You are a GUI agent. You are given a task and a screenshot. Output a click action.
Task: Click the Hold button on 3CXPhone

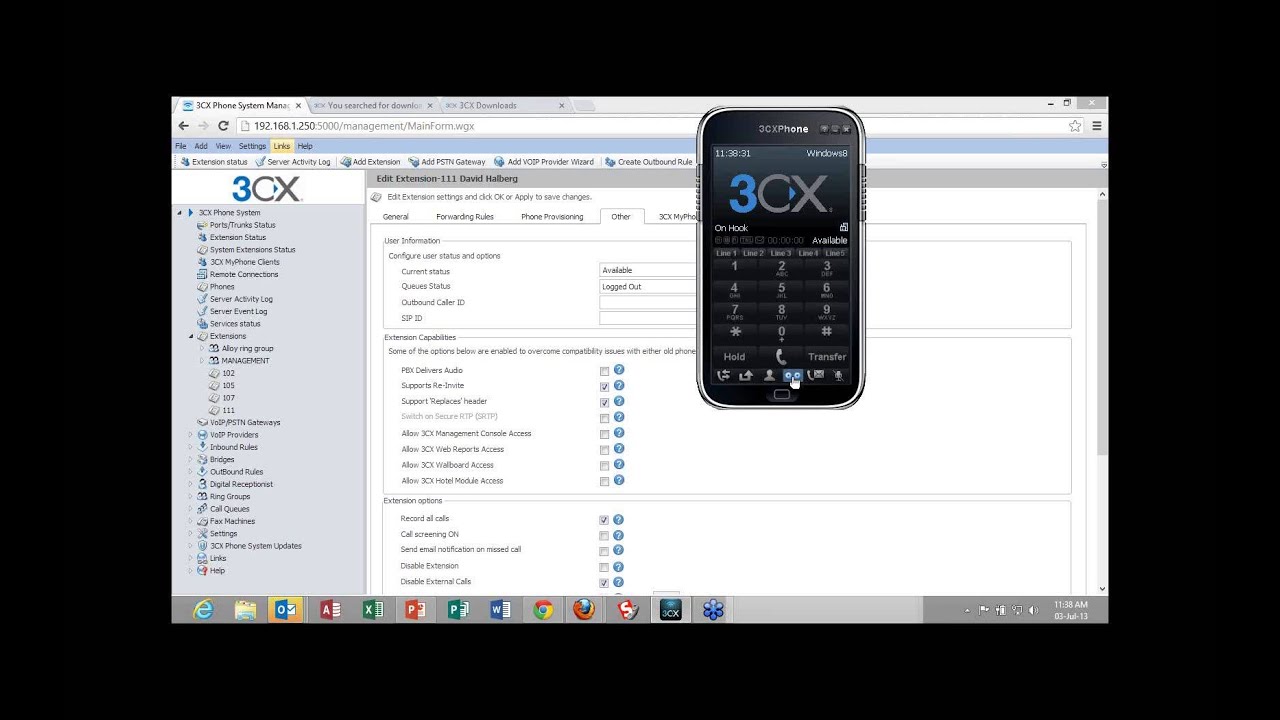coord(734,356)
